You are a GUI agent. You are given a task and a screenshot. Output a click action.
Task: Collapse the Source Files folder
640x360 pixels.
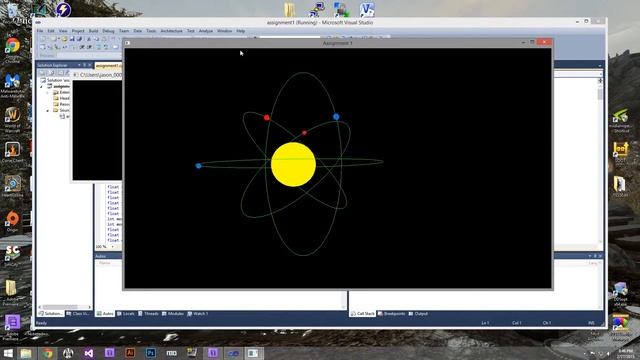click(x=48, y=111)
